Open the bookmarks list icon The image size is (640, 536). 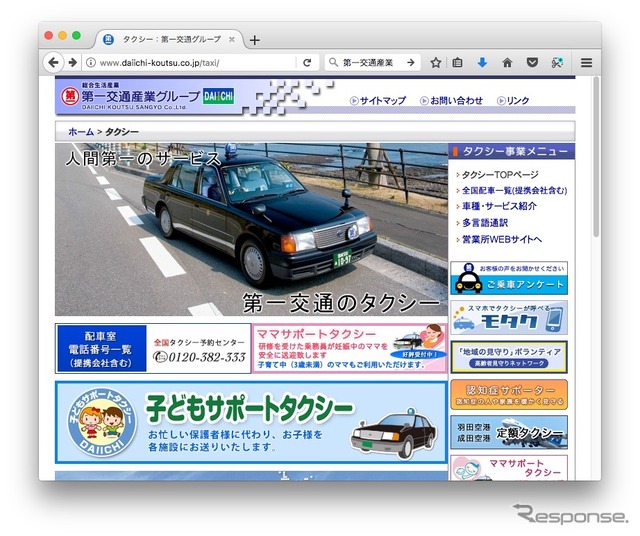click(458, 62)
